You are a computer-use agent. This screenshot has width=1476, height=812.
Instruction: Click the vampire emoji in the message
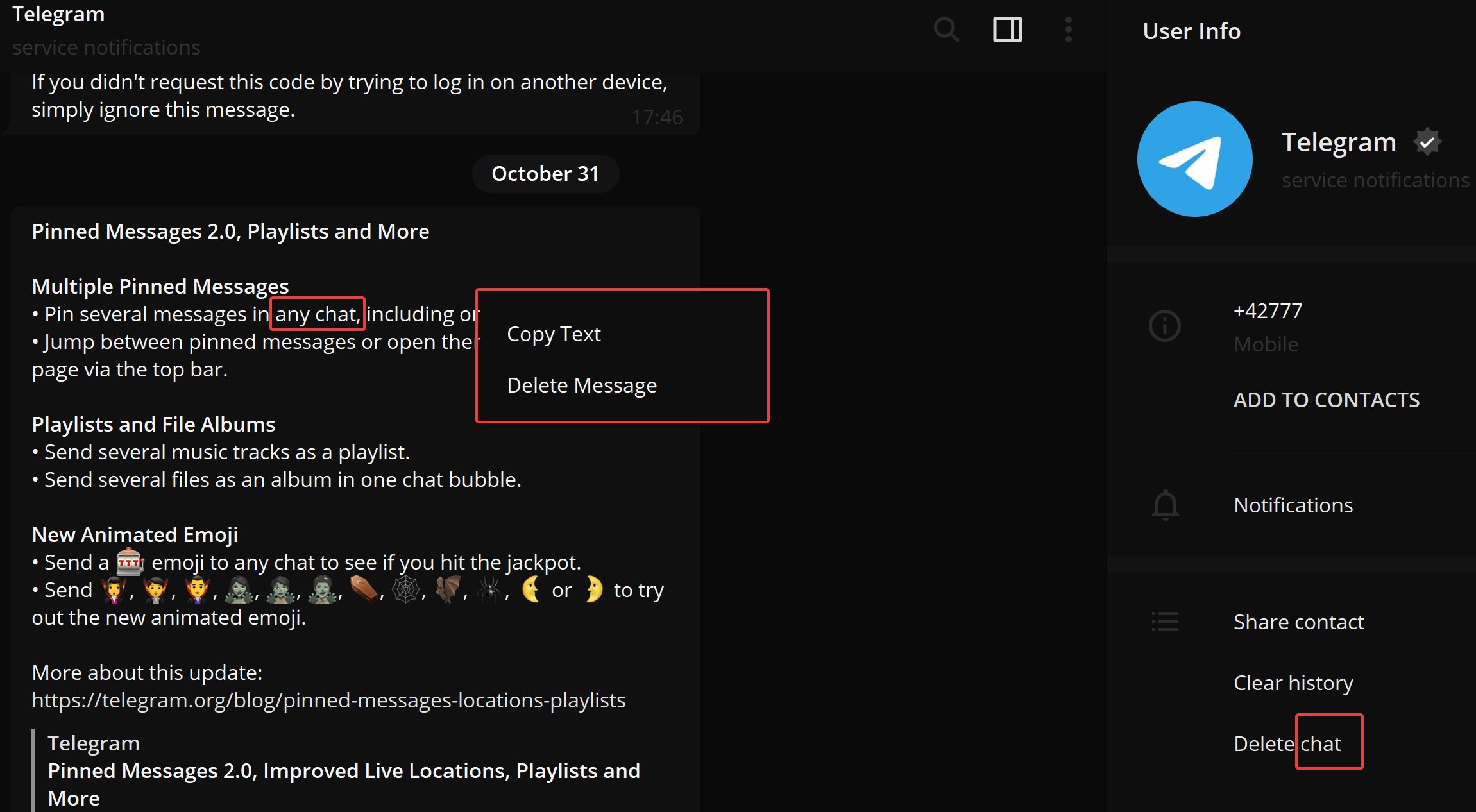(x=114, y=589)
